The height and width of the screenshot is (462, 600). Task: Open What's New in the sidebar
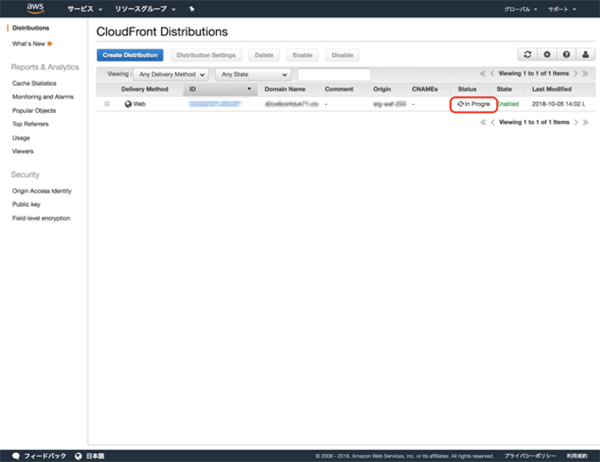coord(29,44)
